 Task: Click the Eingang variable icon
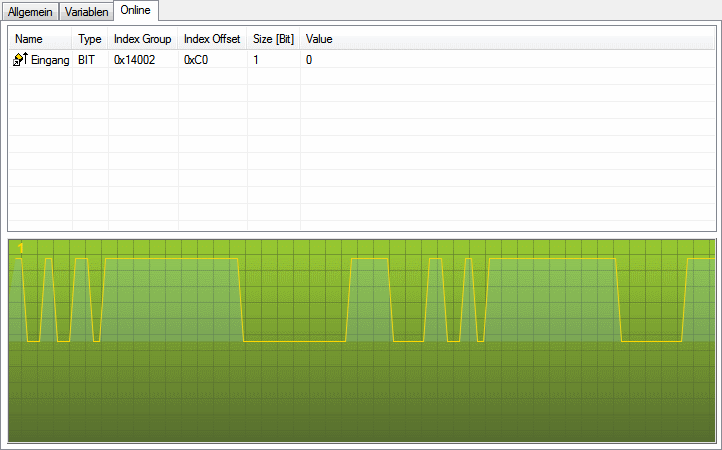coord(19,60)
